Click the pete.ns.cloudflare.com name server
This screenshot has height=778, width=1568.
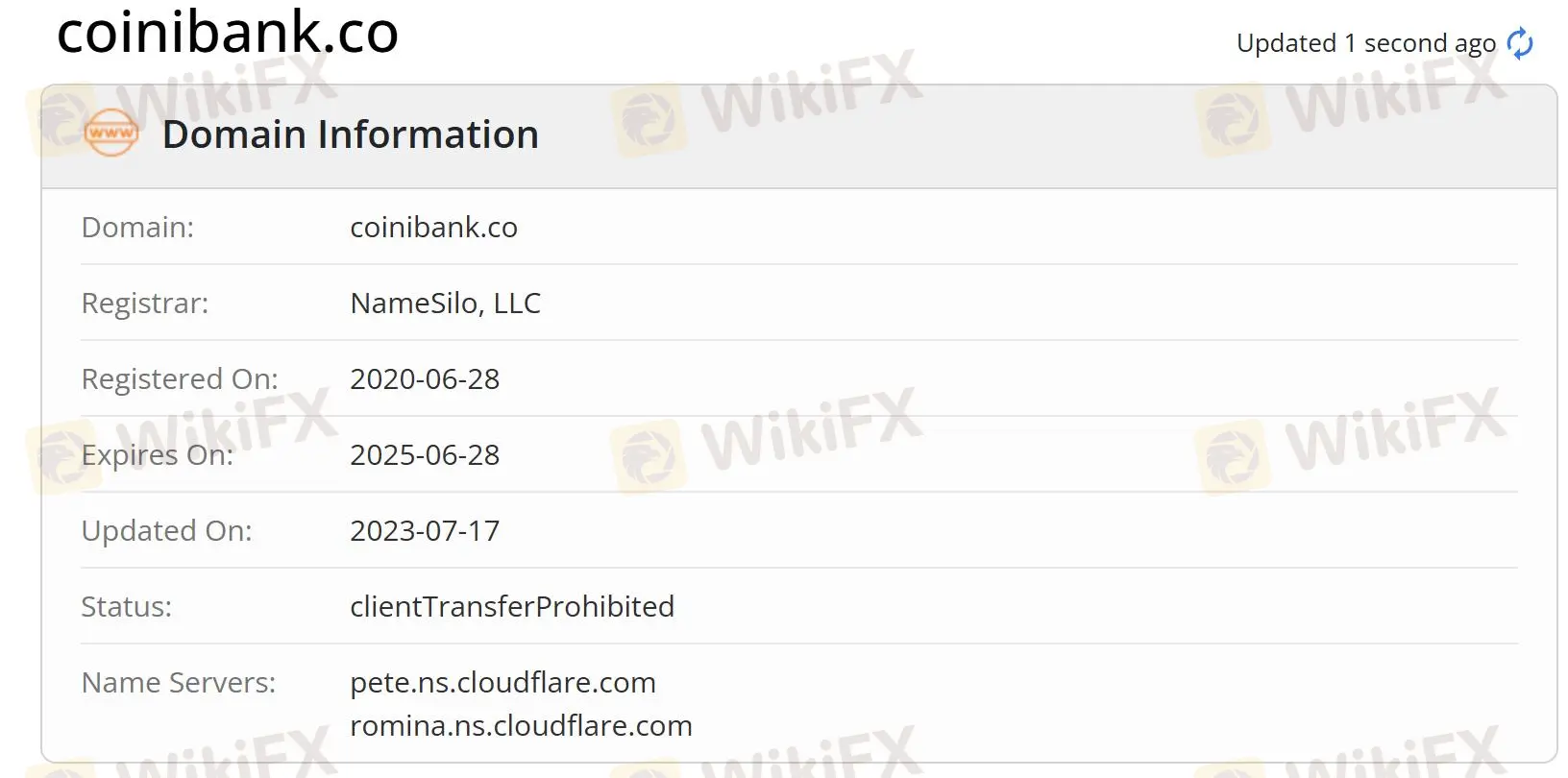(x=502, y=683)
